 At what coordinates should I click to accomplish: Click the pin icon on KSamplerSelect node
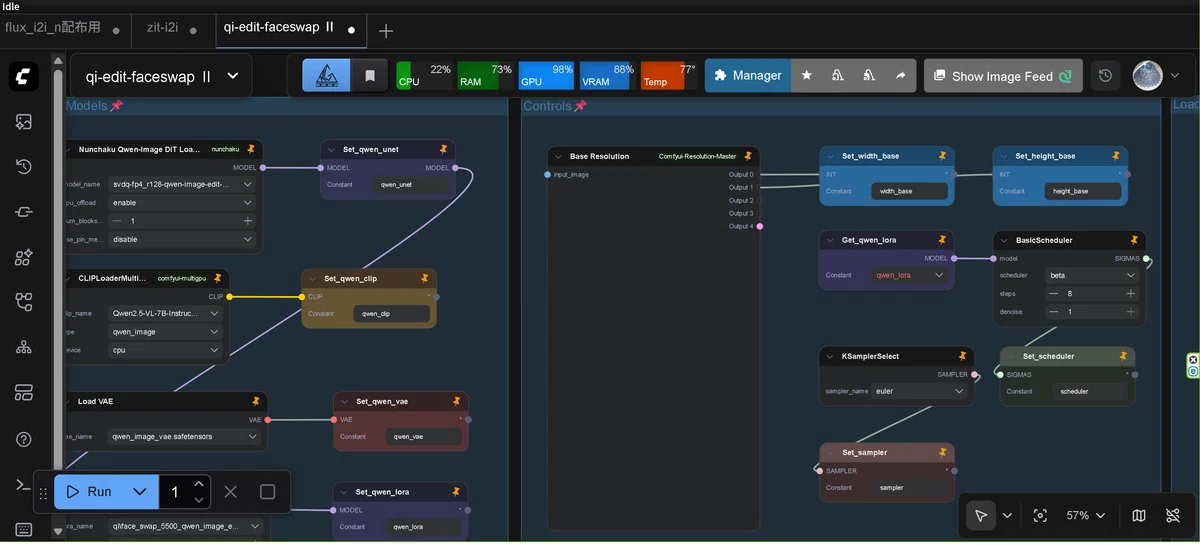[x=962, y=356]
